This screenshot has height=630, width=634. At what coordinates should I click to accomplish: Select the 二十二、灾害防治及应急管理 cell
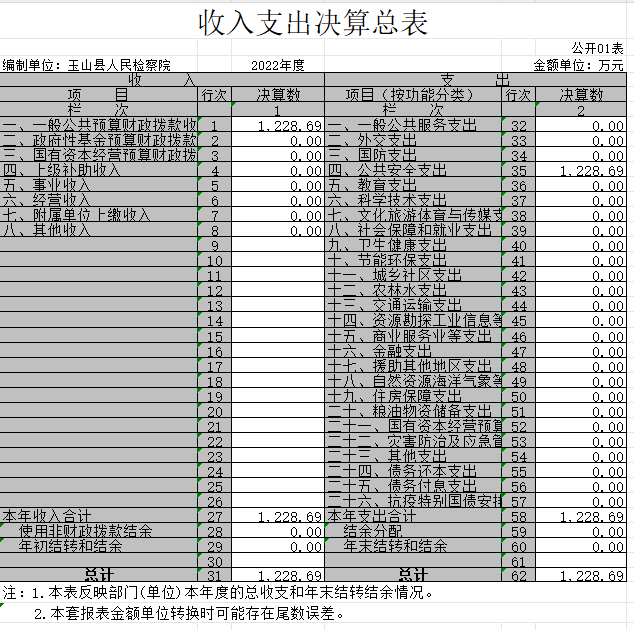[x=413, y=440]
